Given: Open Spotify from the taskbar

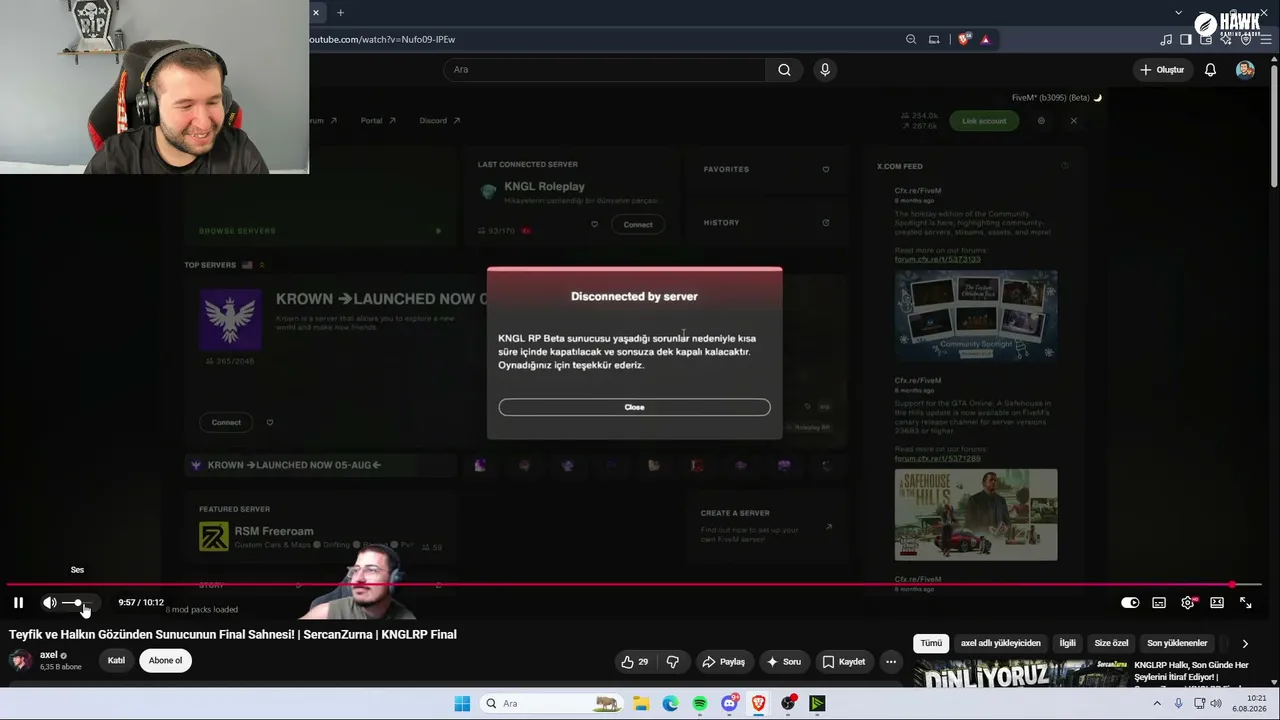Looking at the screenshot, I should [x=700, y=704].
